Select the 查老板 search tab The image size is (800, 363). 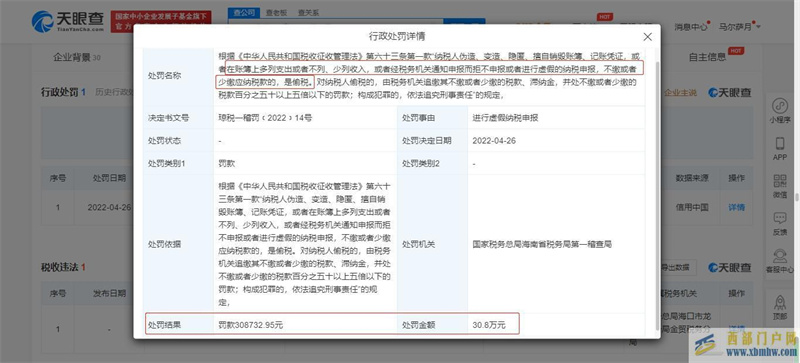point(276,13)
